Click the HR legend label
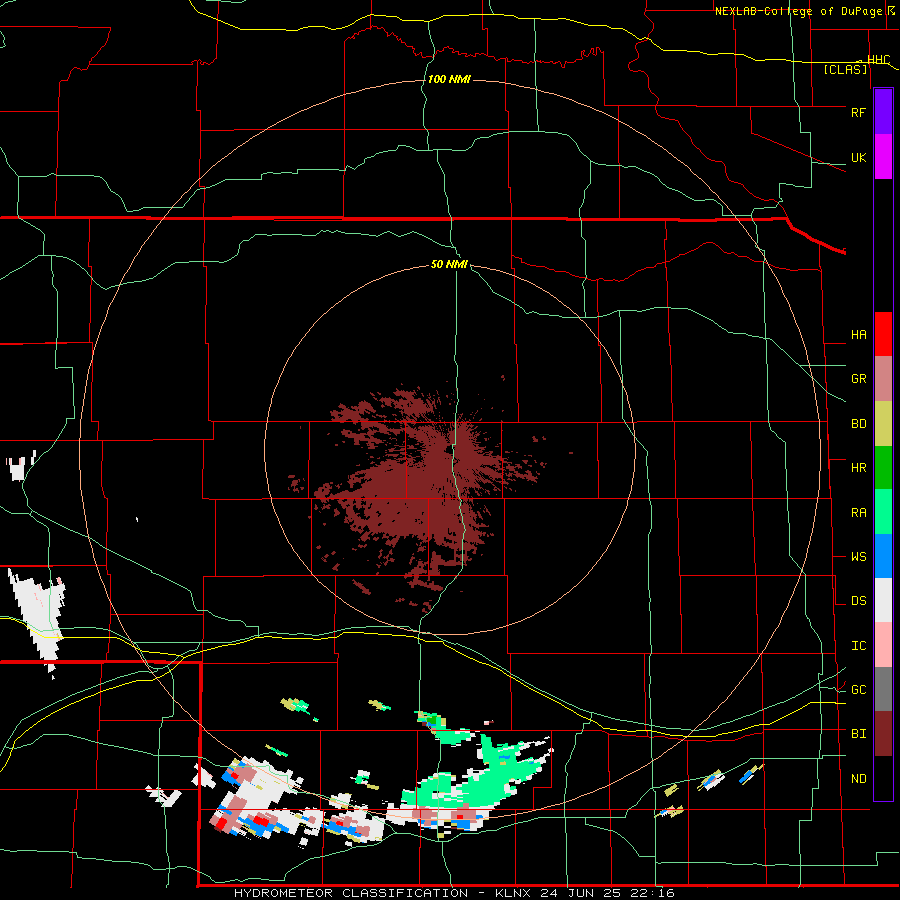This screenshot has width=900, height=900. point(858,468)
